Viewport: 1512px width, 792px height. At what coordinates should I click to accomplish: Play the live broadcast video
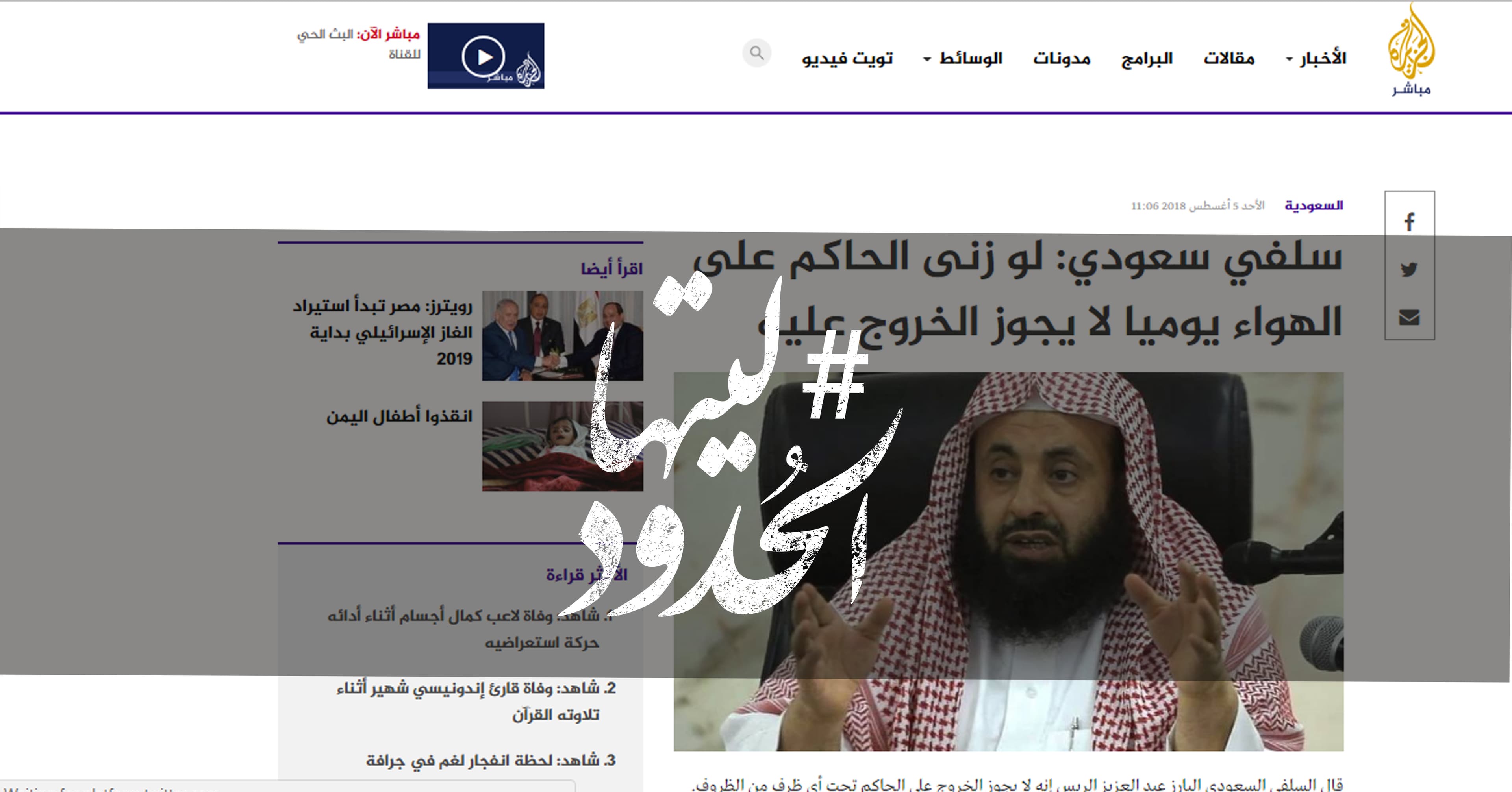coord(485,56)
